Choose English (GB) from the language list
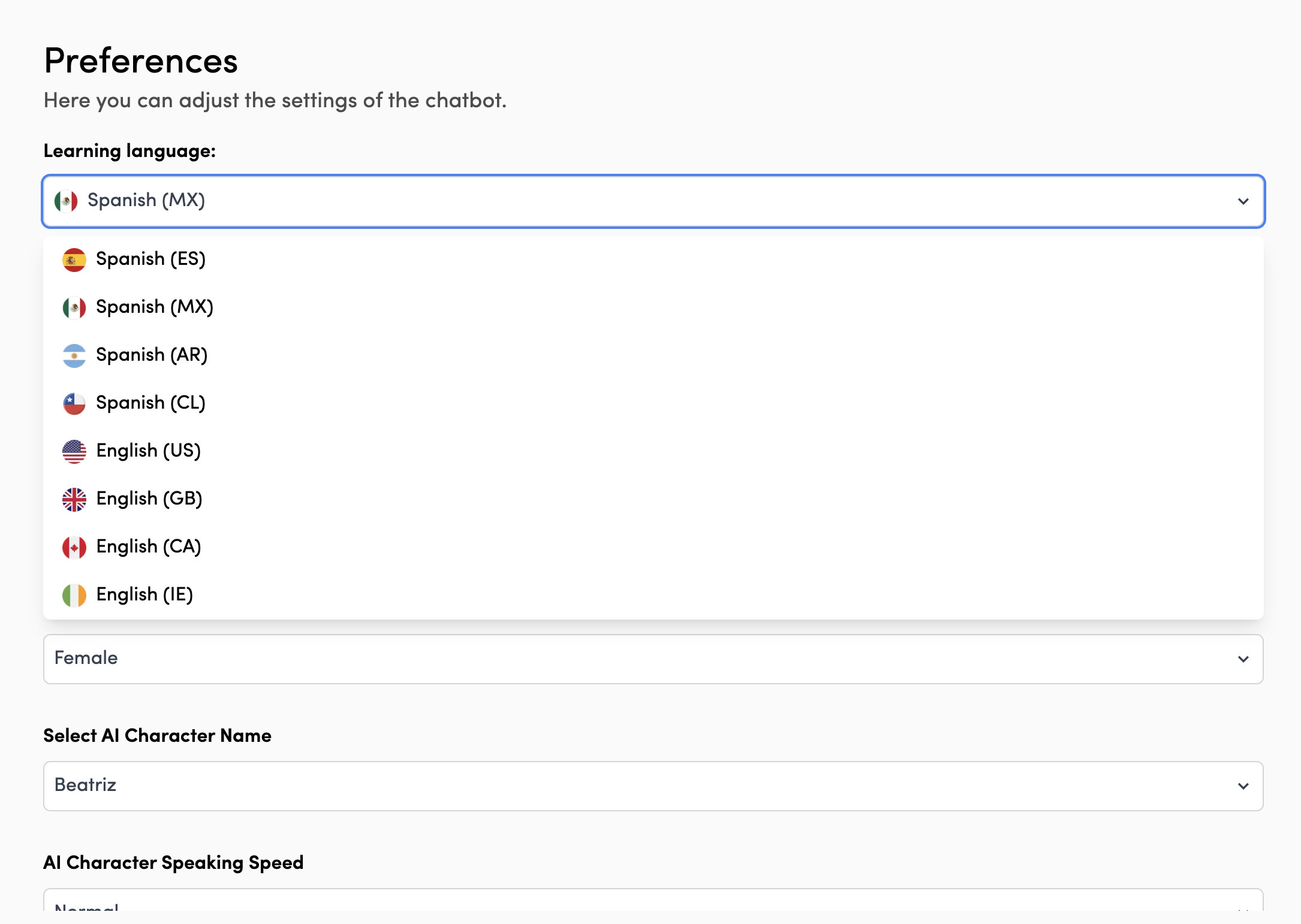 (x=149, y=499)
